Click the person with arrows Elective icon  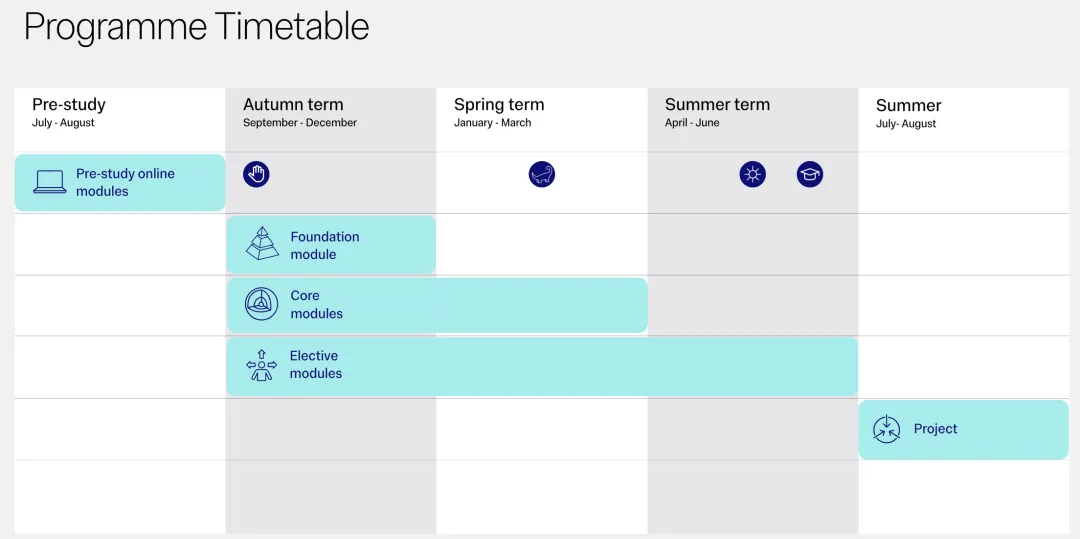[x=262, y=365]
